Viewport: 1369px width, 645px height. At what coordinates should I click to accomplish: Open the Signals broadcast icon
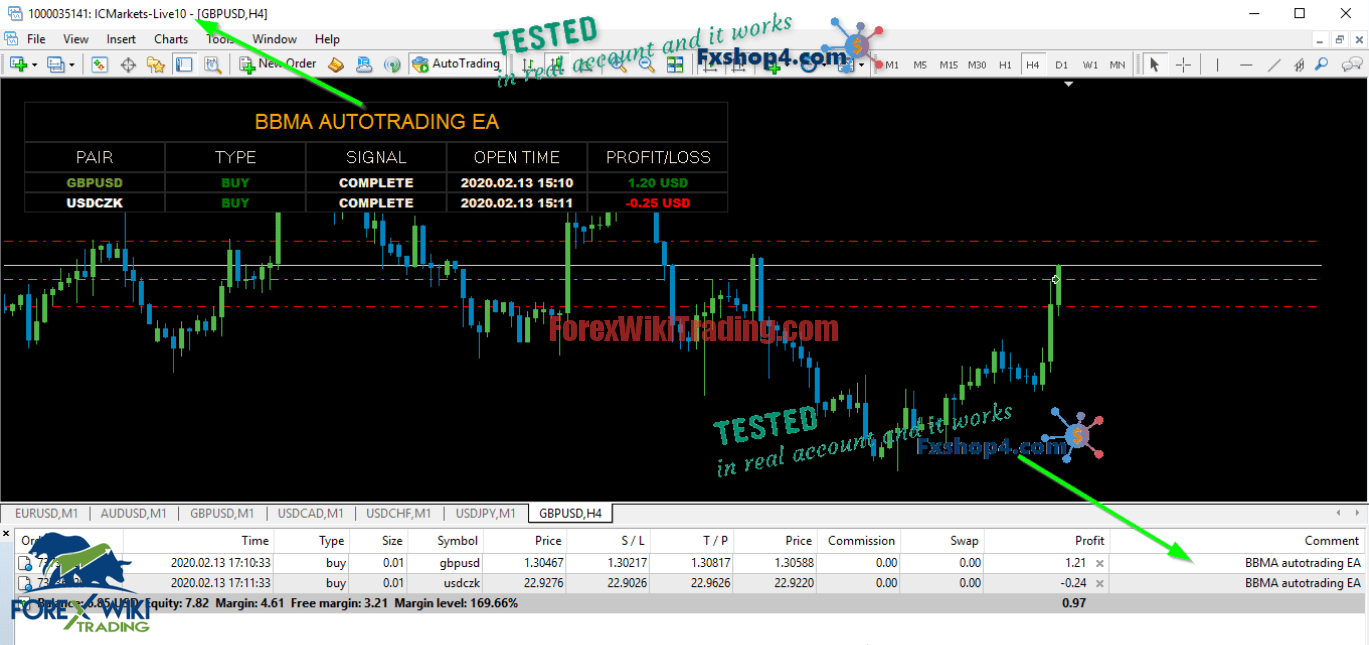(x=392, y=64)
